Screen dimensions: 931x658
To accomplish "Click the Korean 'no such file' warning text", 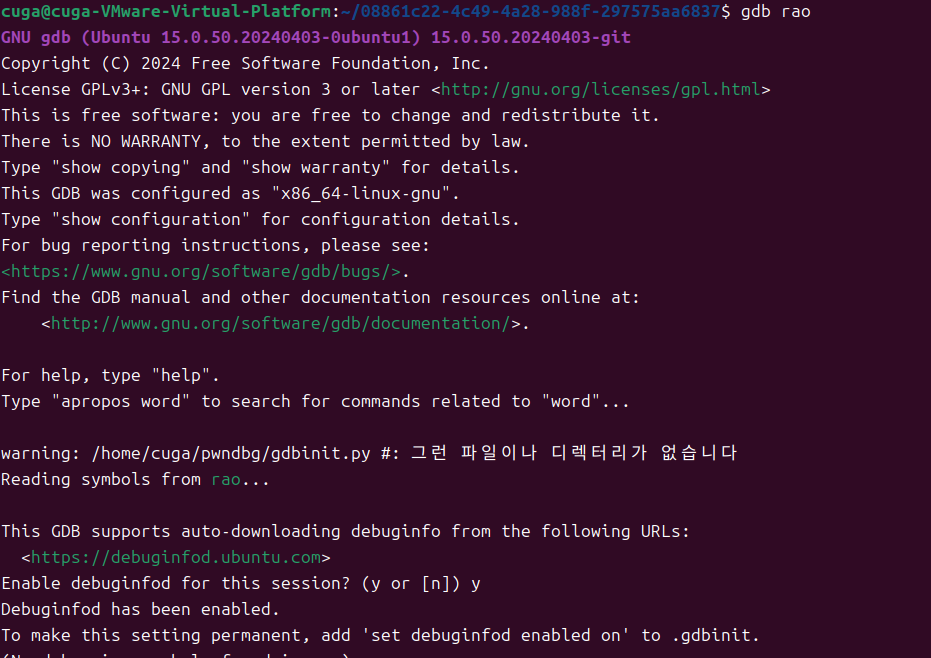I will [574, 453].
